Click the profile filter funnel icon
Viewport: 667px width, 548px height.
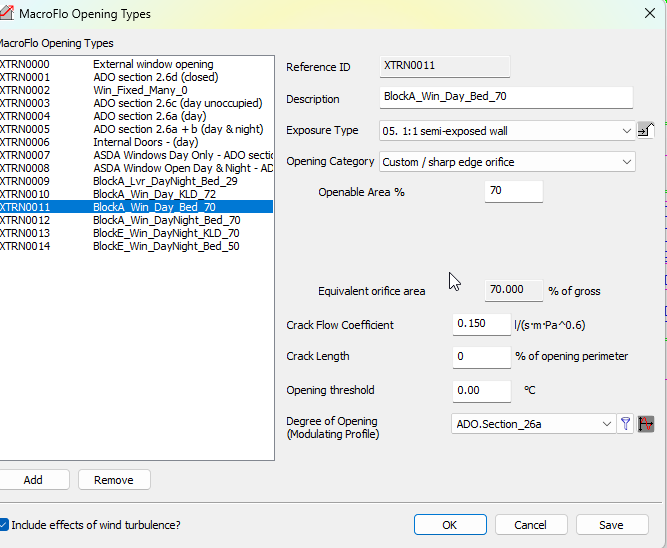(626, 424)
